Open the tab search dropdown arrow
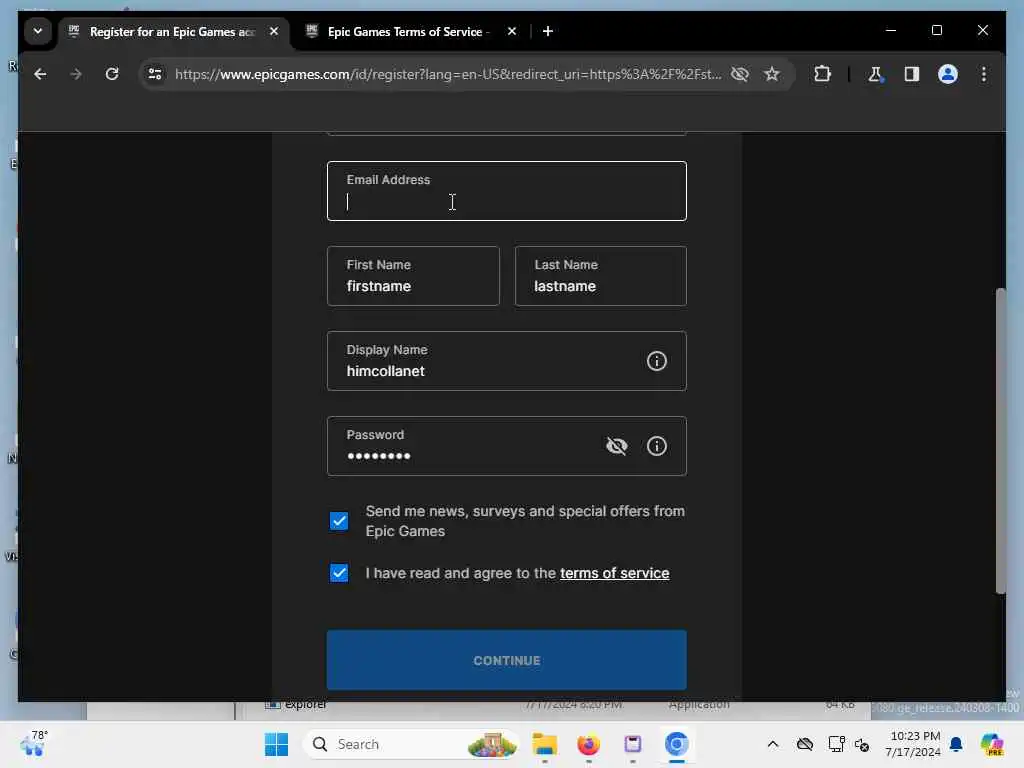 pos(38,31)
